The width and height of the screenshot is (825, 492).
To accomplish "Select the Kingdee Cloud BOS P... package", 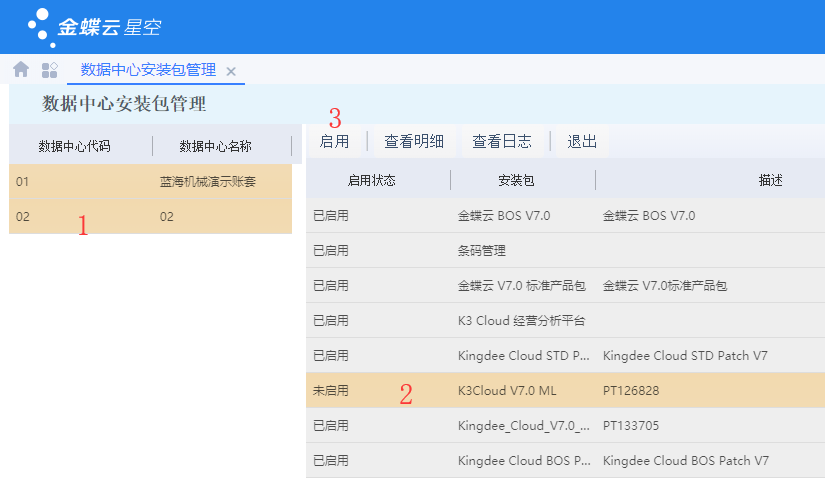I will tap(524, 461).
